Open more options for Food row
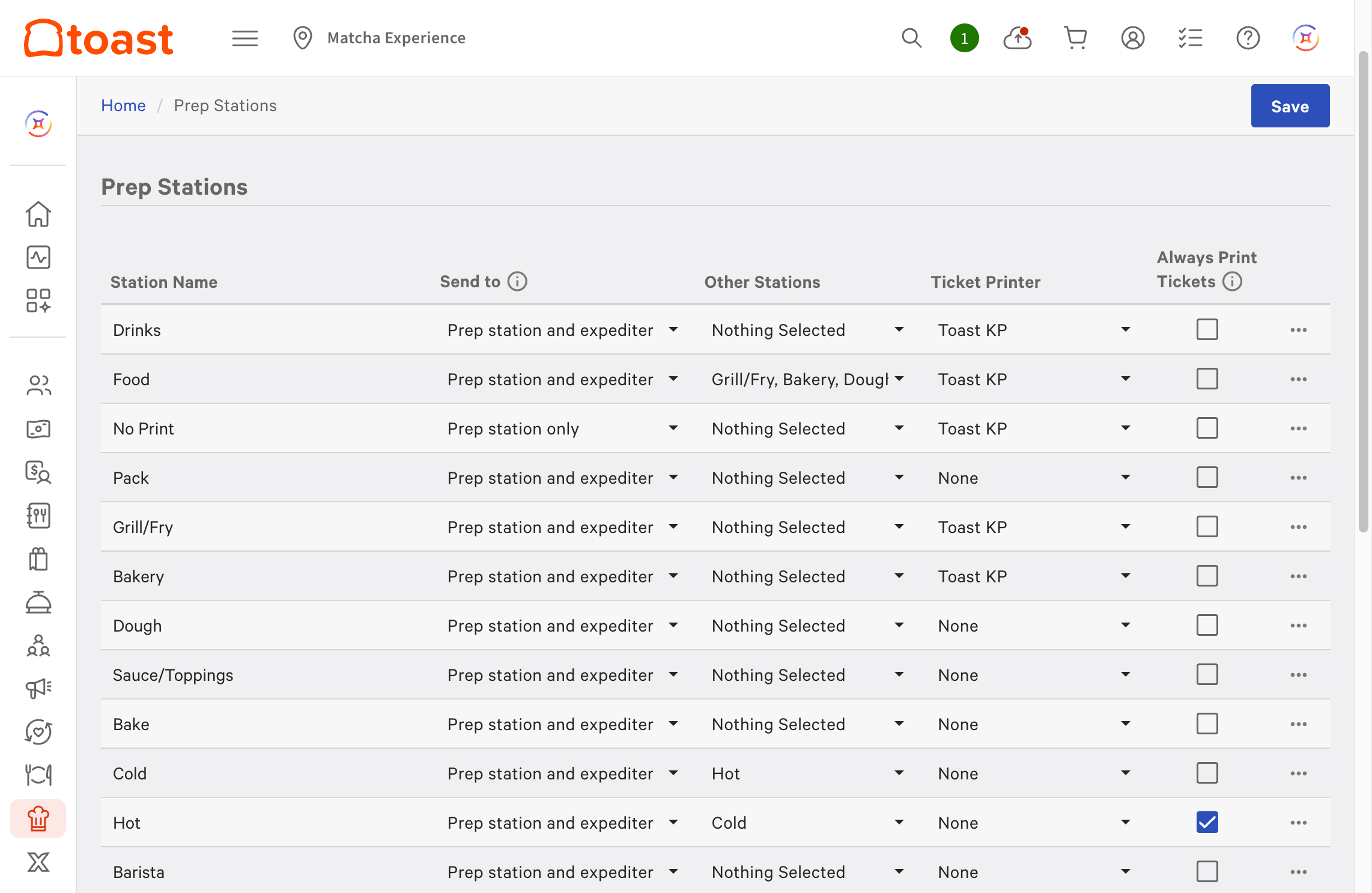Viewport: 1372px width, 893px height. [x=1298, y=379]
